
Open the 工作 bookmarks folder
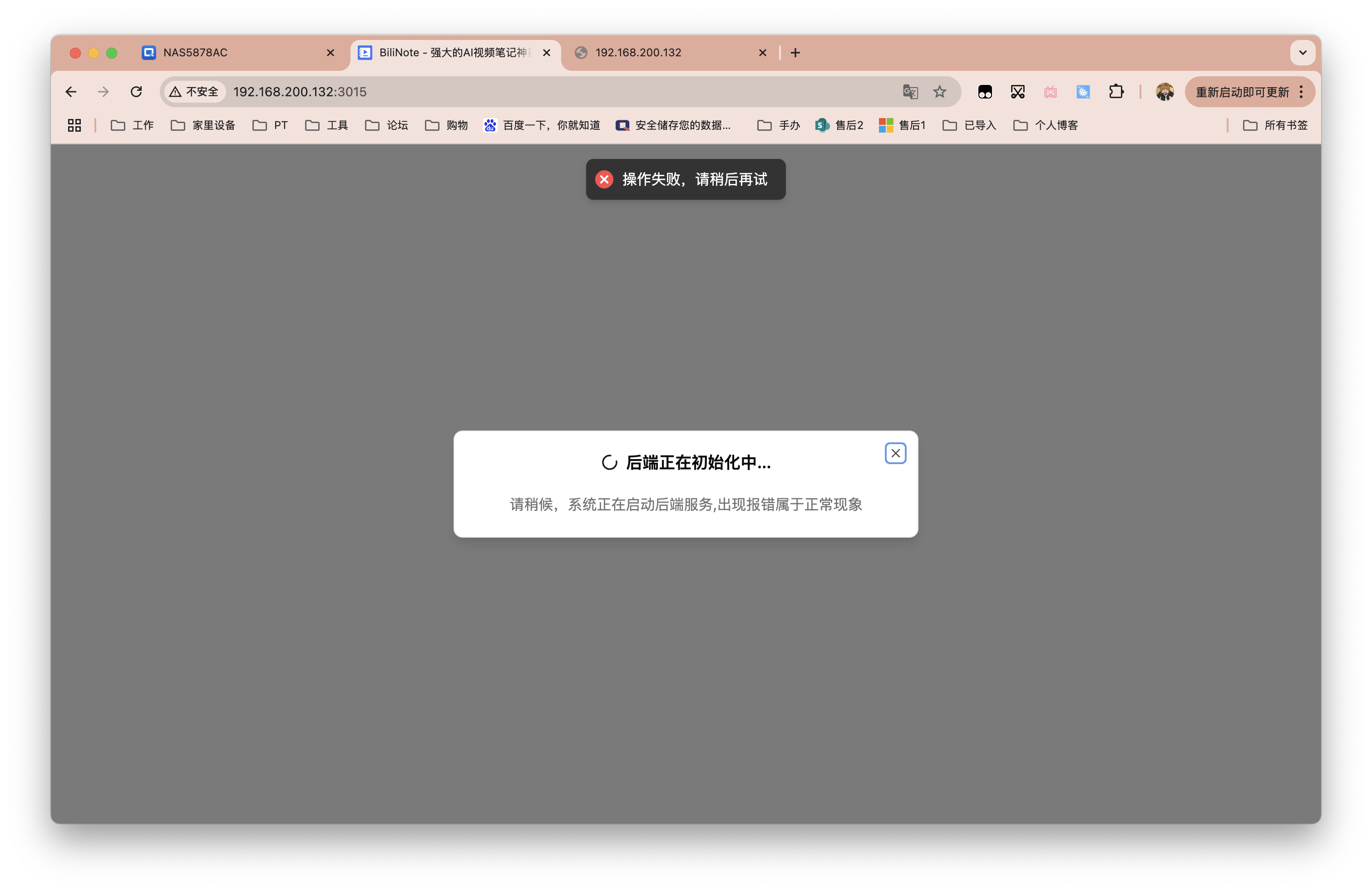click(132, 125)
